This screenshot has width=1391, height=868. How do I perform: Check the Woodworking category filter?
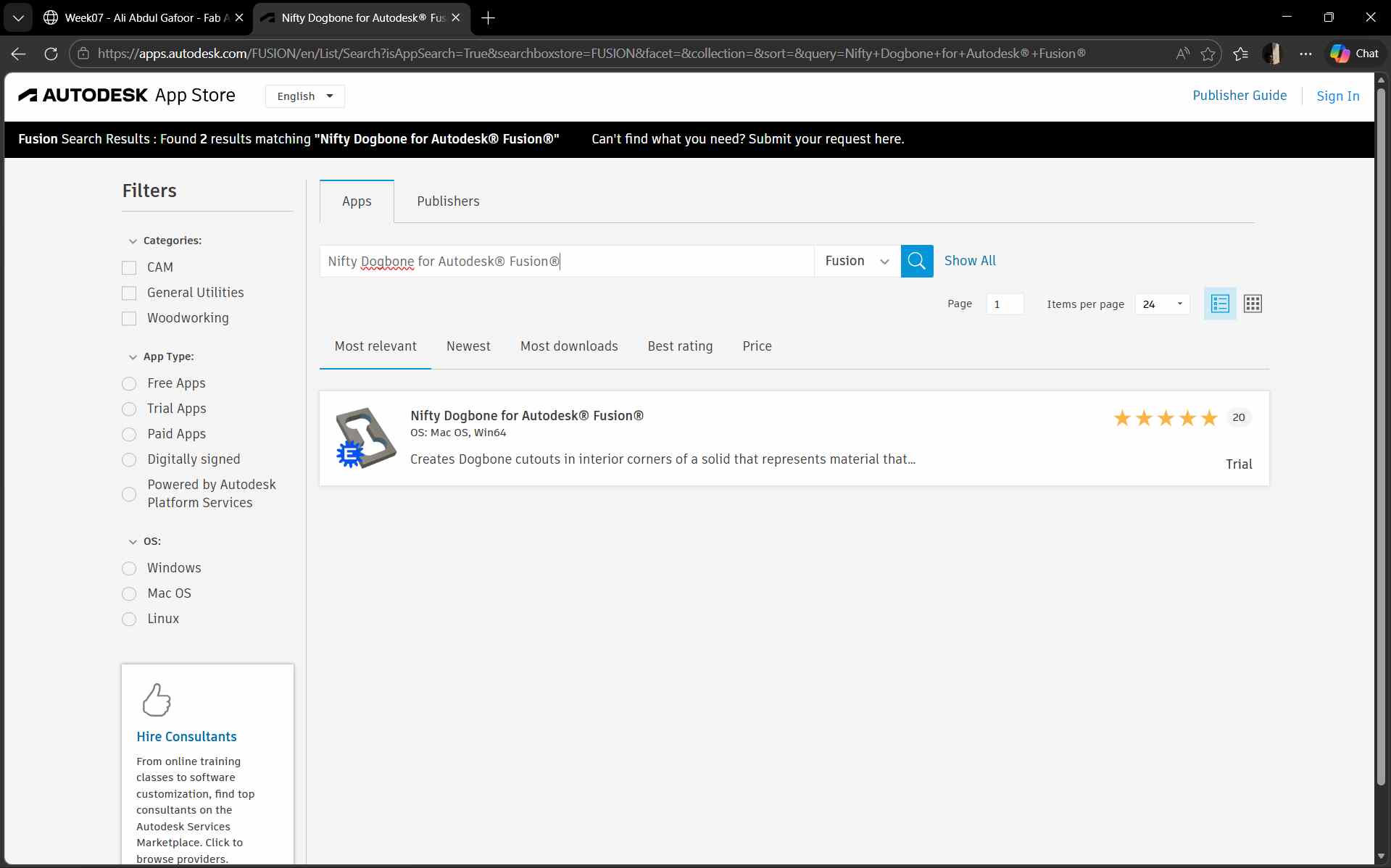pyautogui.click(x=129, y=319)
